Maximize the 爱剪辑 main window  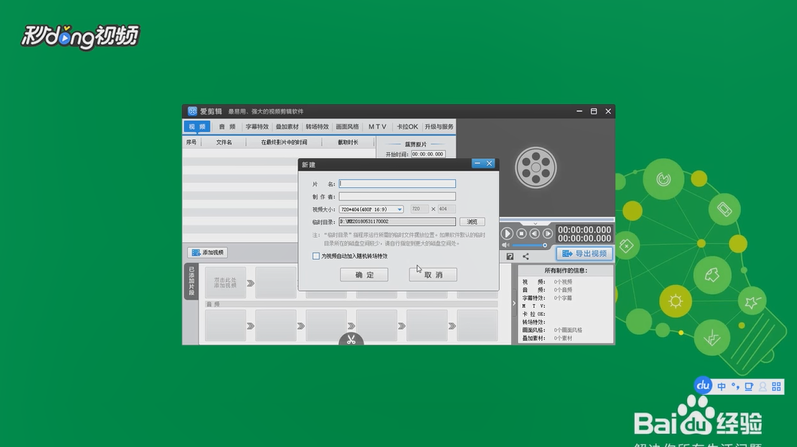click(x=594, y=111)
